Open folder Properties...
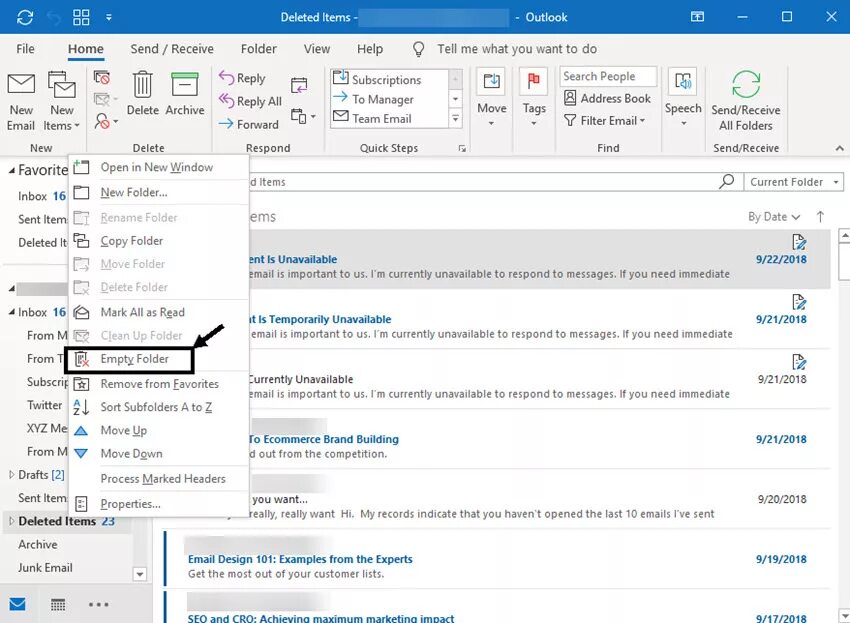Image resolution: width=850 pixels, height=623 pixels. coord(158,504)
